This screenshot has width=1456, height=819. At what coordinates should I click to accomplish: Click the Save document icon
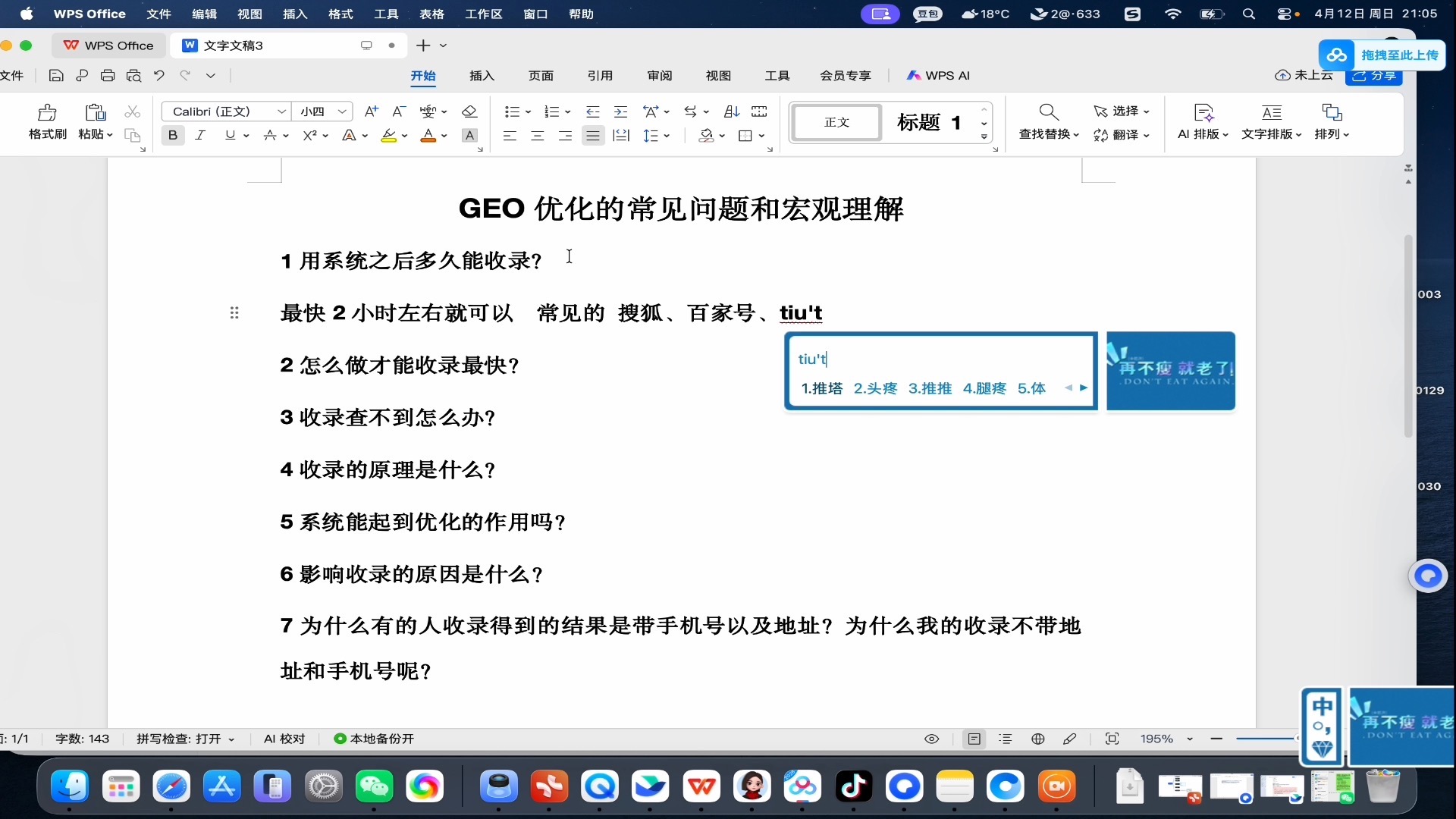(x=55, y=76)
